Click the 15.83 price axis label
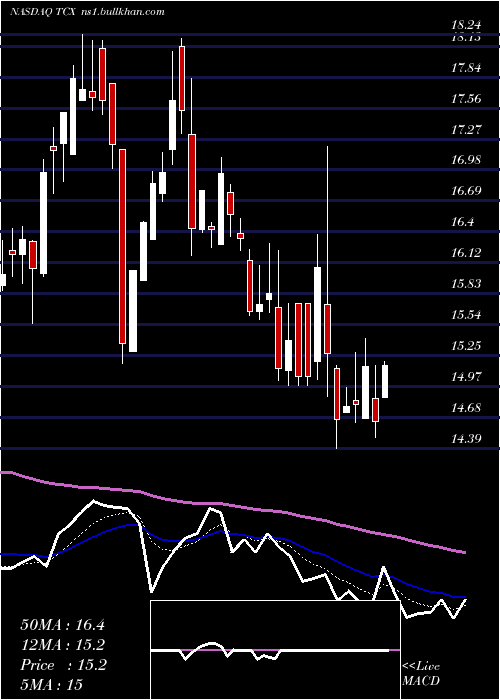The image size is (500, 700). coord(466,284)
